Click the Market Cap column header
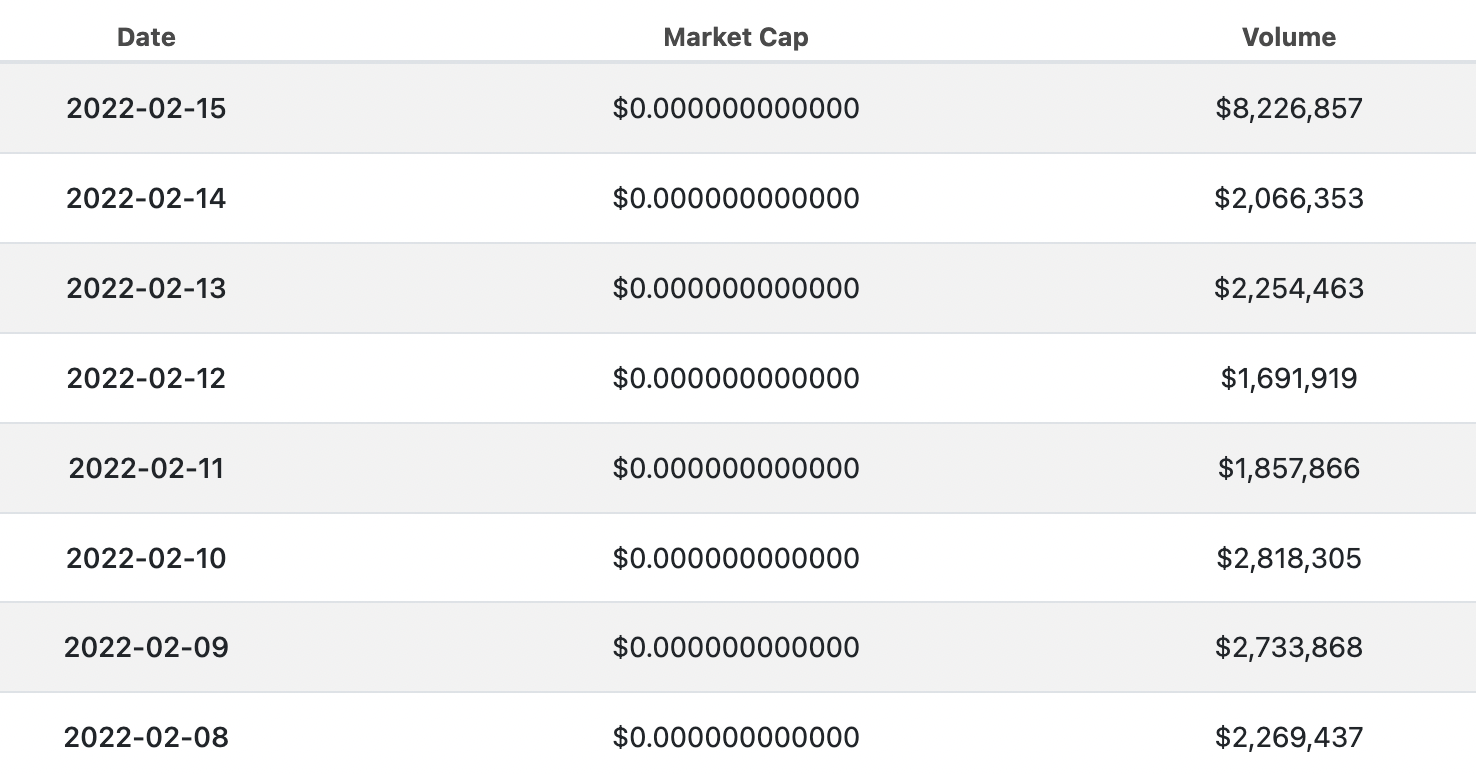 coord(736,38)
